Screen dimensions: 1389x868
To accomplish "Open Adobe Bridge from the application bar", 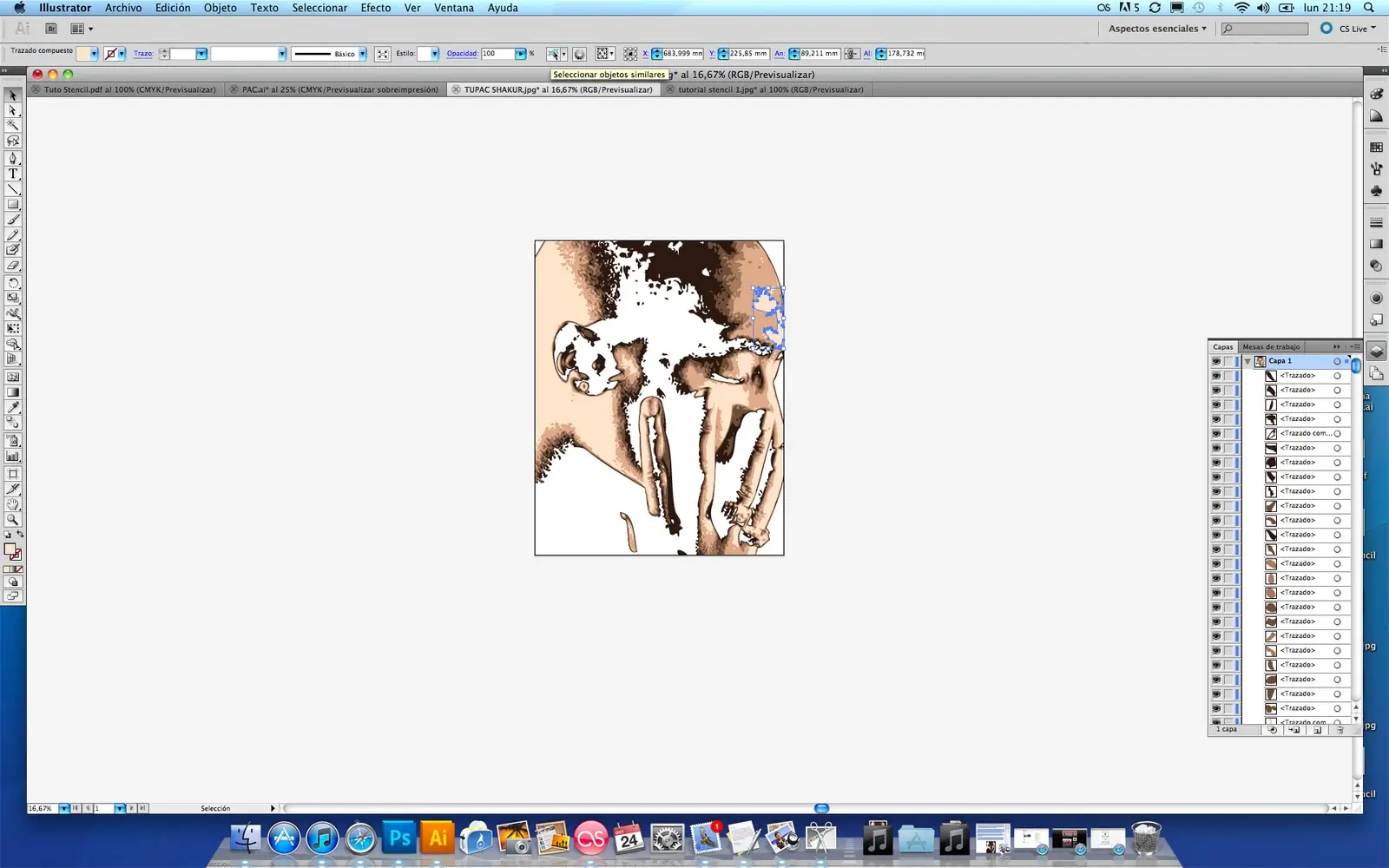I will coord(51,29).
